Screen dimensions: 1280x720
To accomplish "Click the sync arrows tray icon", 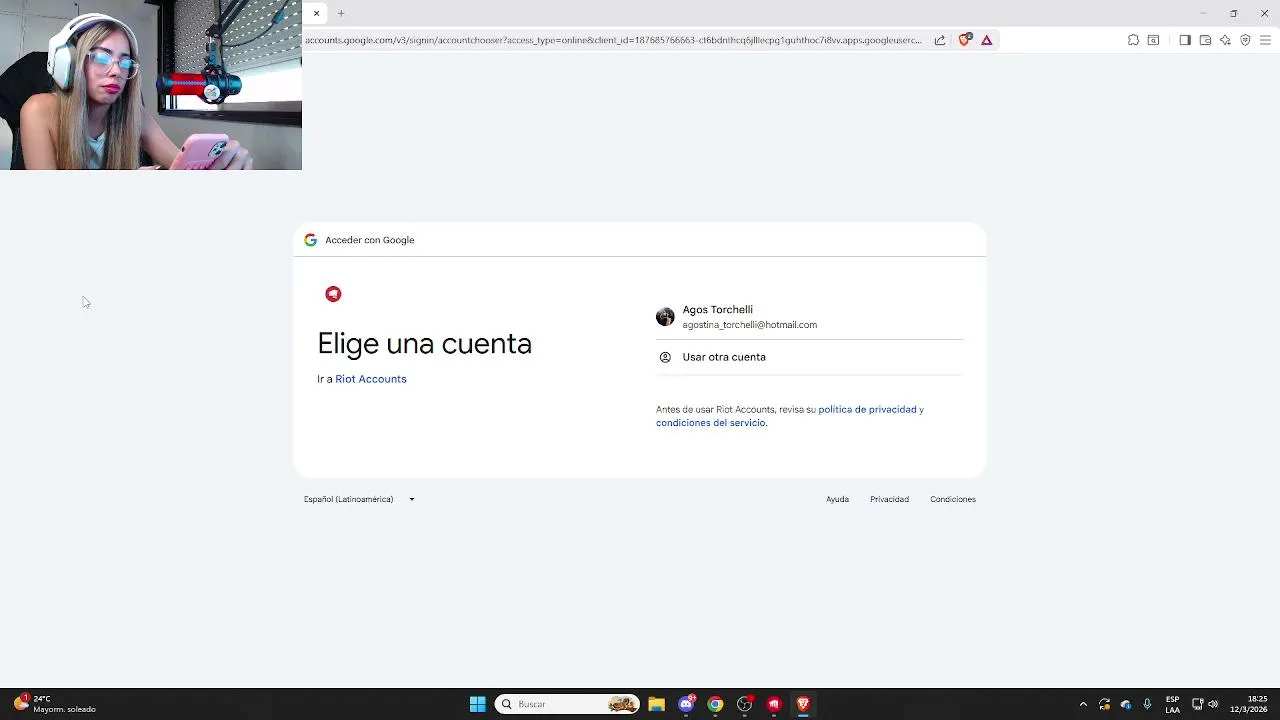I will coord(1104,704).
